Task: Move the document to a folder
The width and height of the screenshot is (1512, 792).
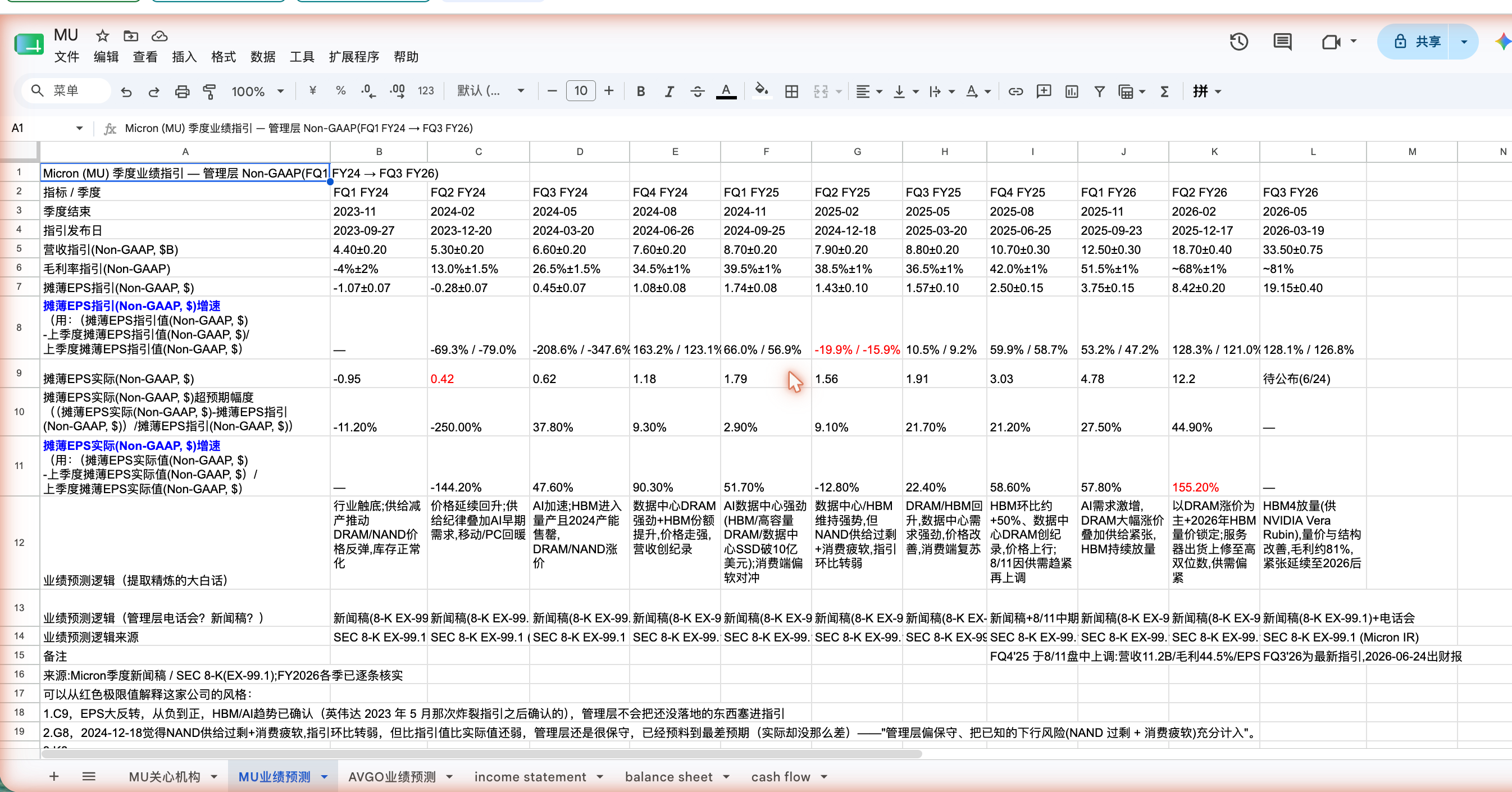Action: pyautogui.click(x=131, y=36)
